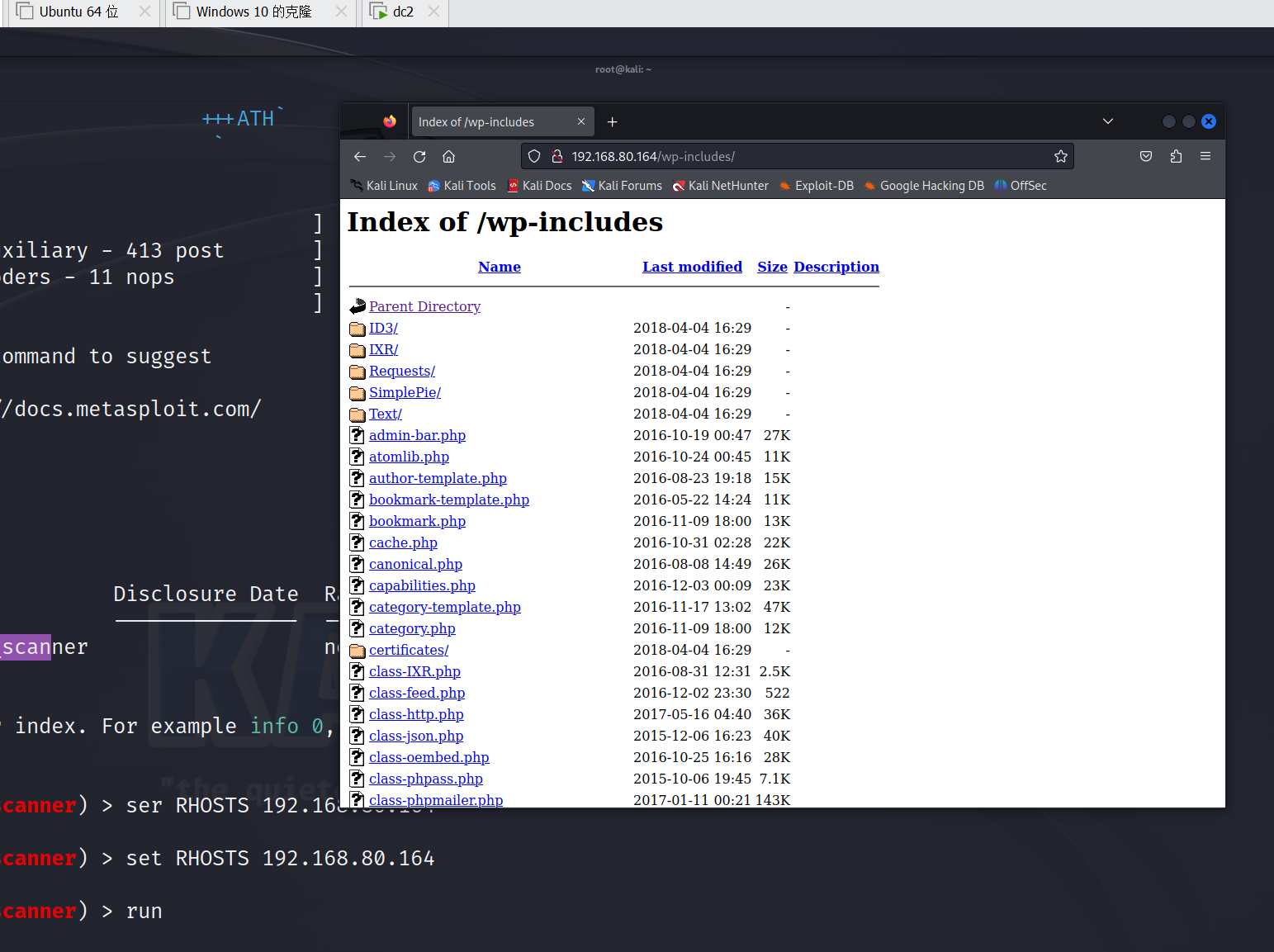The height and width of the screenshot is (952, 1274).
Task: Open category-template.php file link
Action: pos(445,607)
